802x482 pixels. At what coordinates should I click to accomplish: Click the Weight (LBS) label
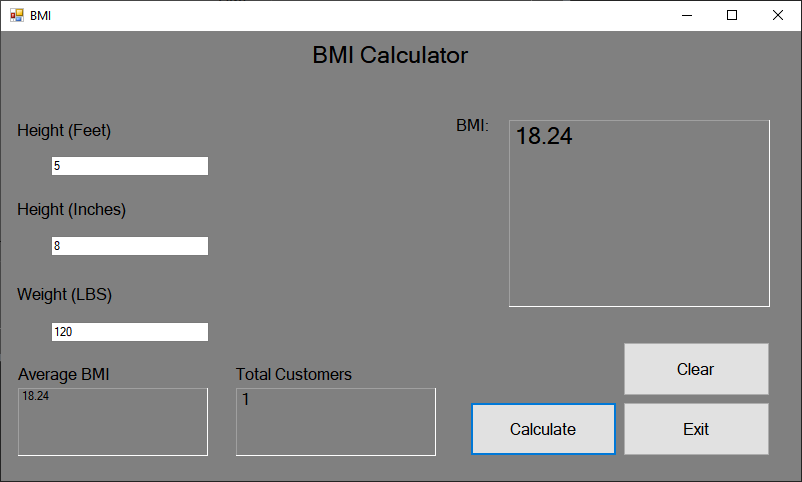(64, 295)
